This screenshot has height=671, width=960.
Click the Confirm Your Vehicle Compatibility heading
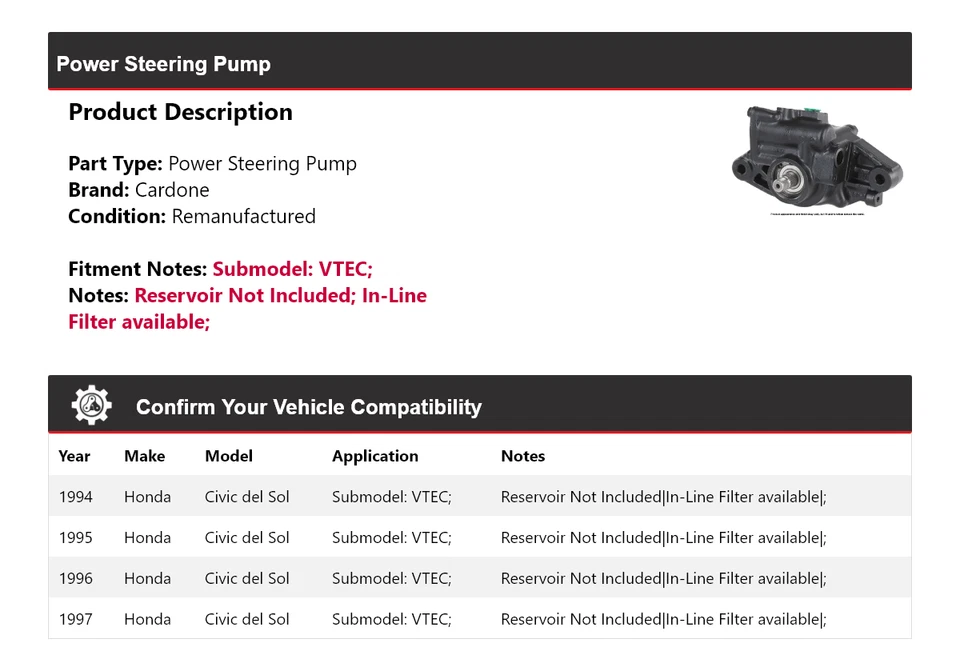[308, 407]
